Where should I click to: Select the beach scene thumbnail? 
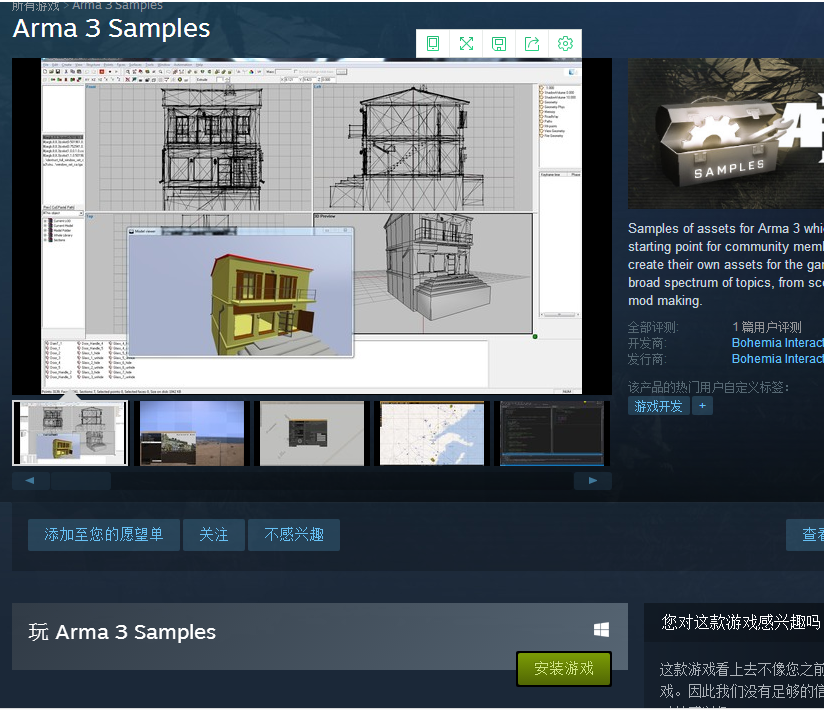192,433
